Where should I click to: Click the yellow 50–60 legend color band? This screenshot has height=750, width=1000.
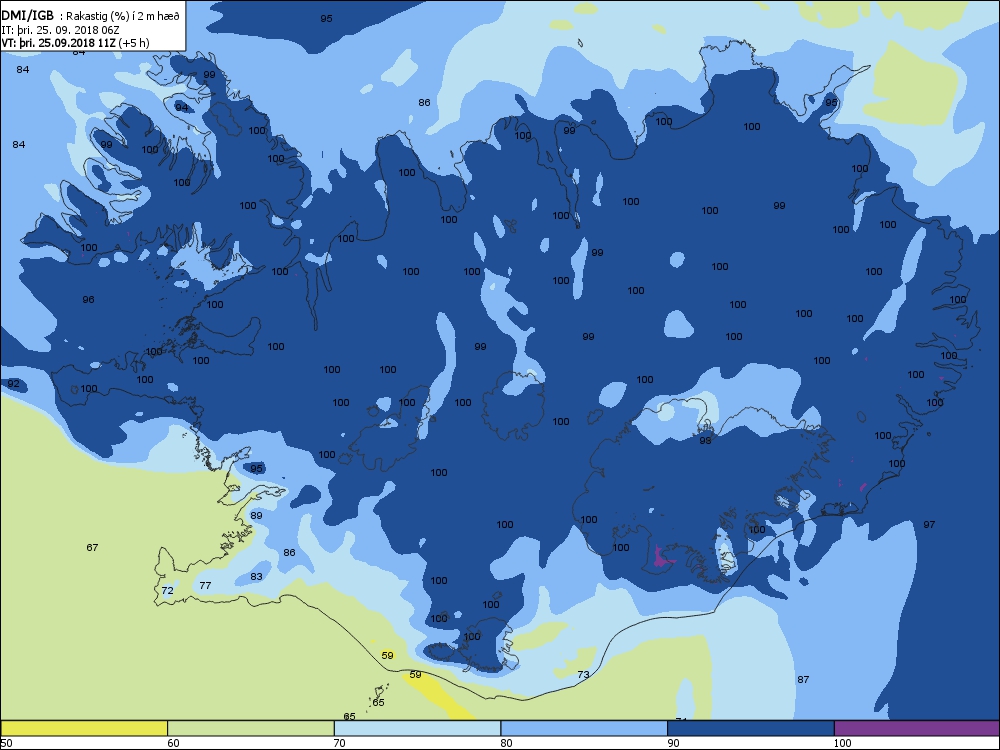(84, 728)
